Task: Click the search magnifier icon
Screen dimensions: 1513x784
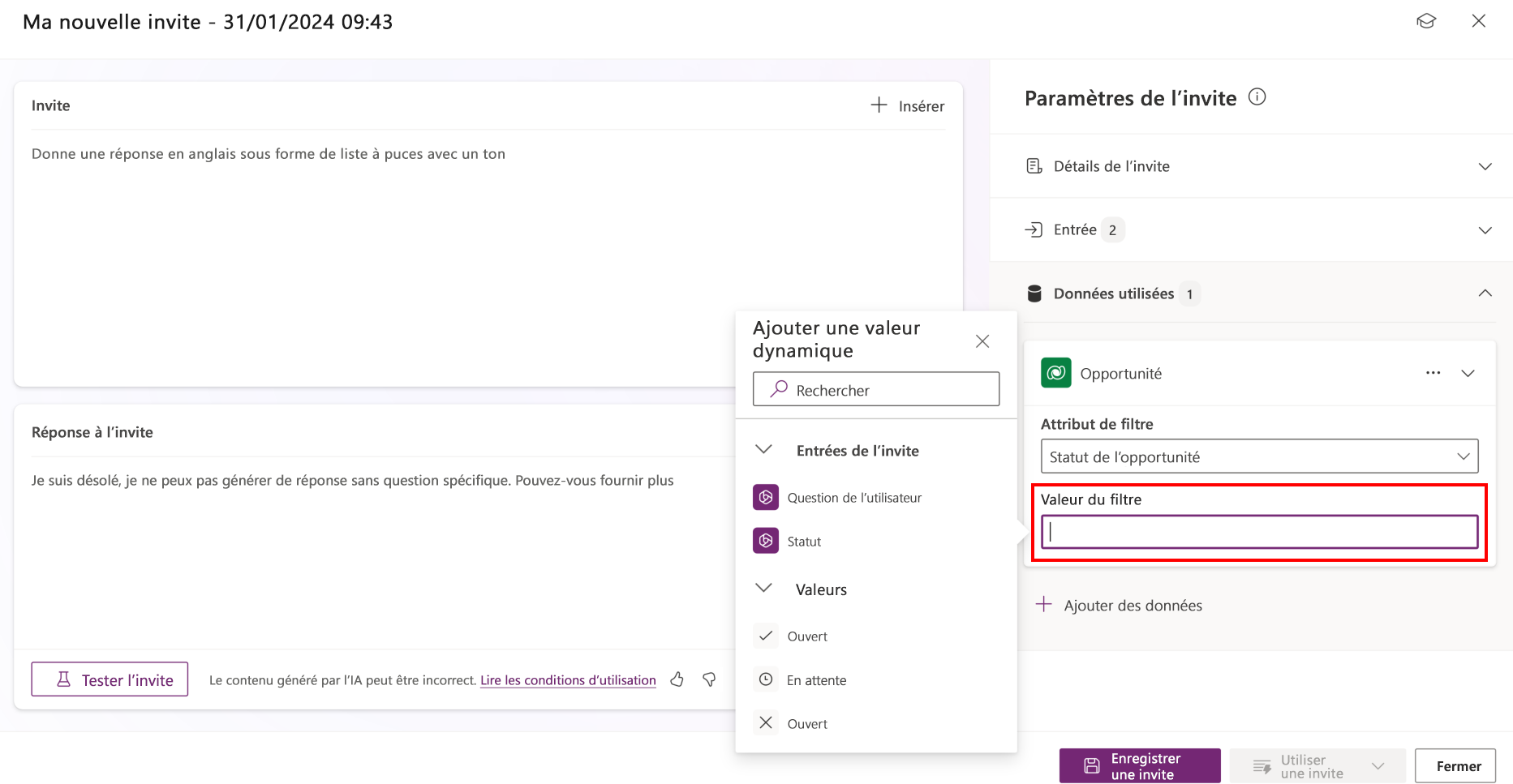Action: point(779,389)
